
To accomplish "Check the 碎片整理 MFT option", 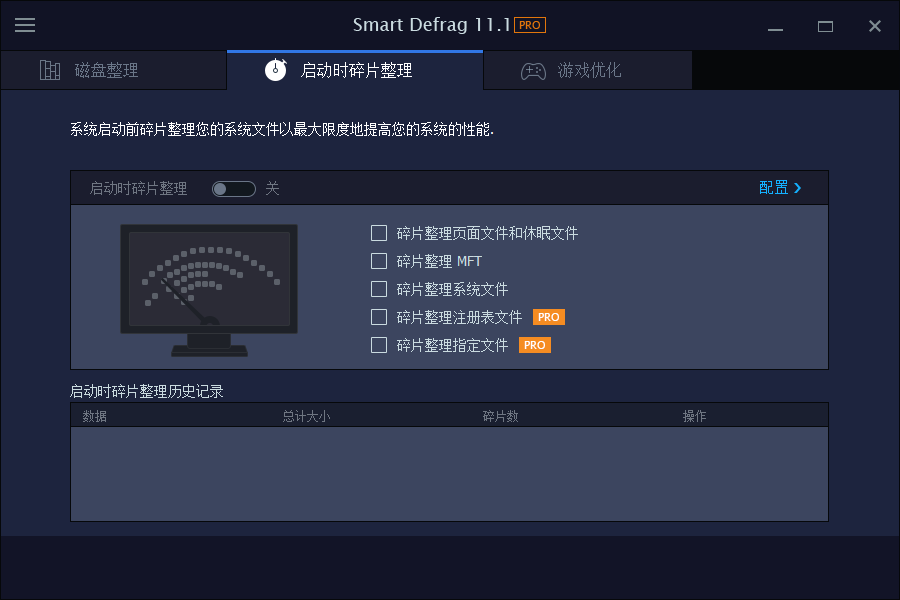I will coord(379,261).
